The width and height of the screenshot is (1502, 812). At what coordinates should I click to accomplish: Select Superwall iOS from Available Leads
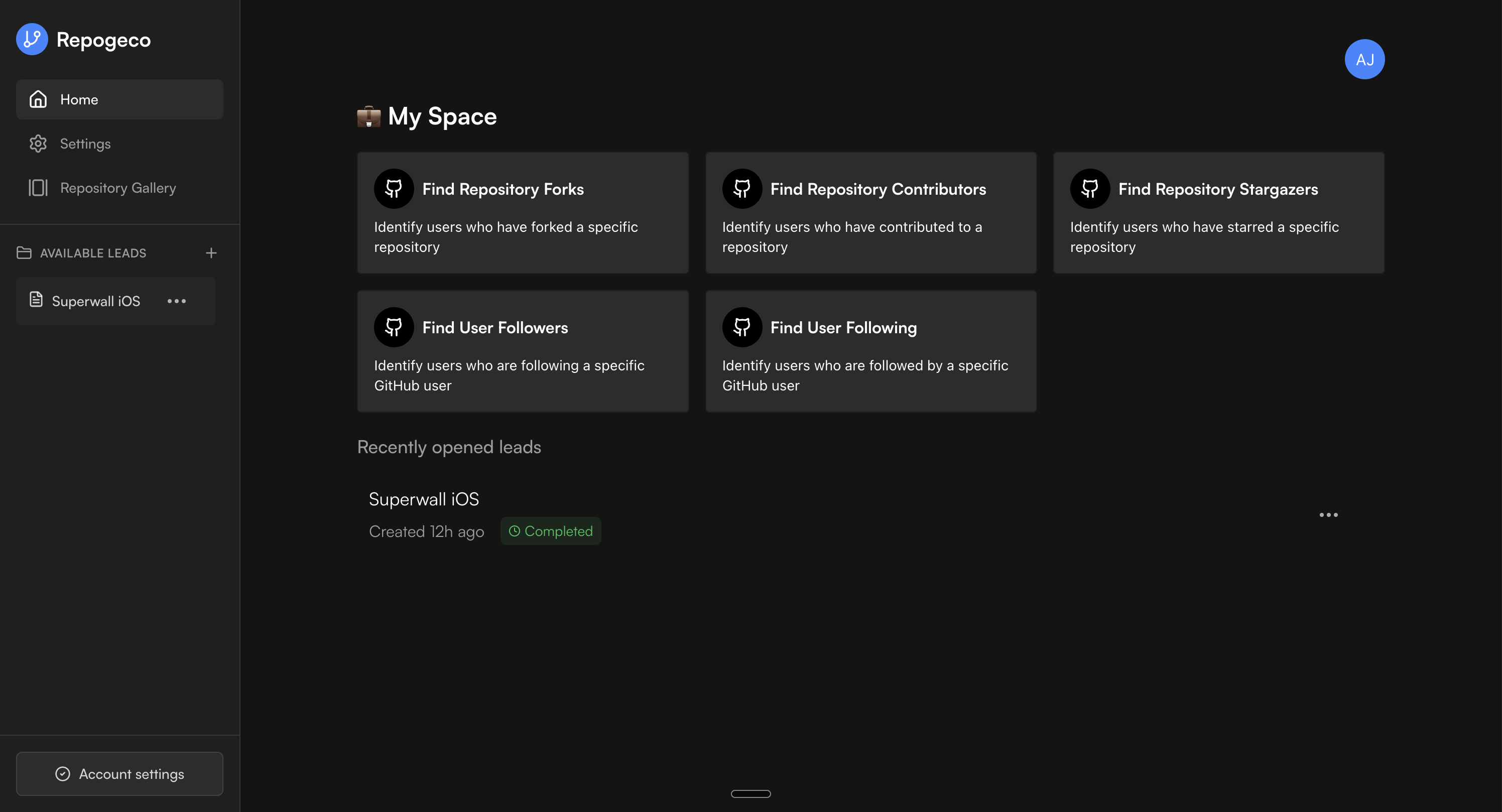pos(96,301)
